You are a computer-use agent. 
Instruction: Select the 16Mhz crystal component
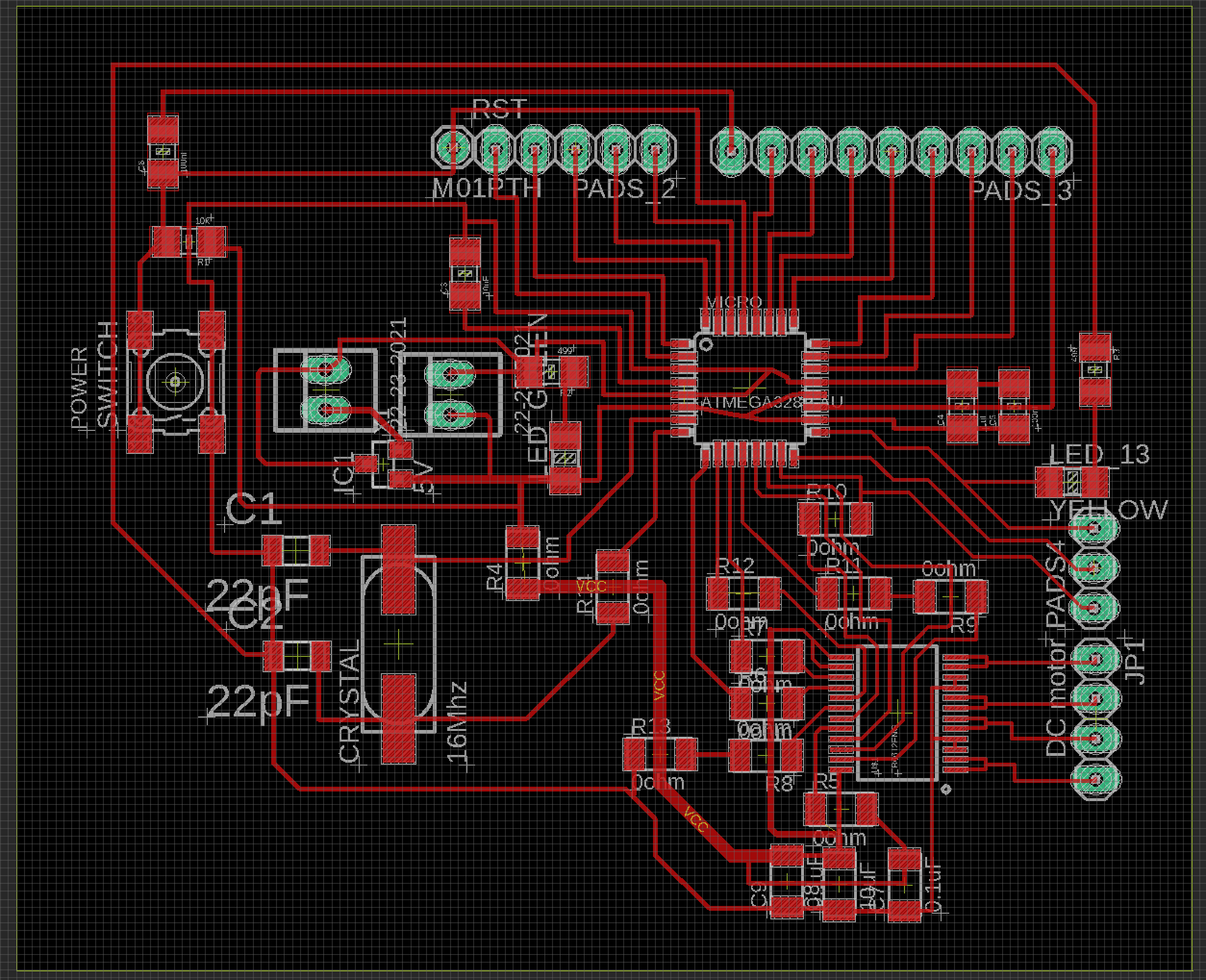click(x=399, y=643)
